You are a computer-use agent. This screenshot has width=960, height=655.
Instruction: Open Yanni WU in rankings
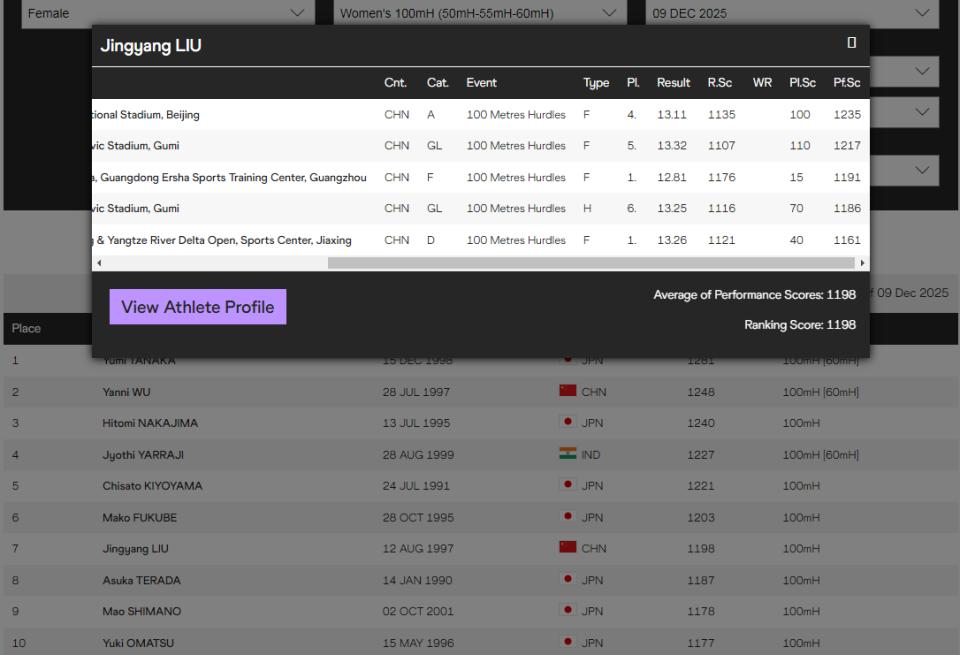126,392
